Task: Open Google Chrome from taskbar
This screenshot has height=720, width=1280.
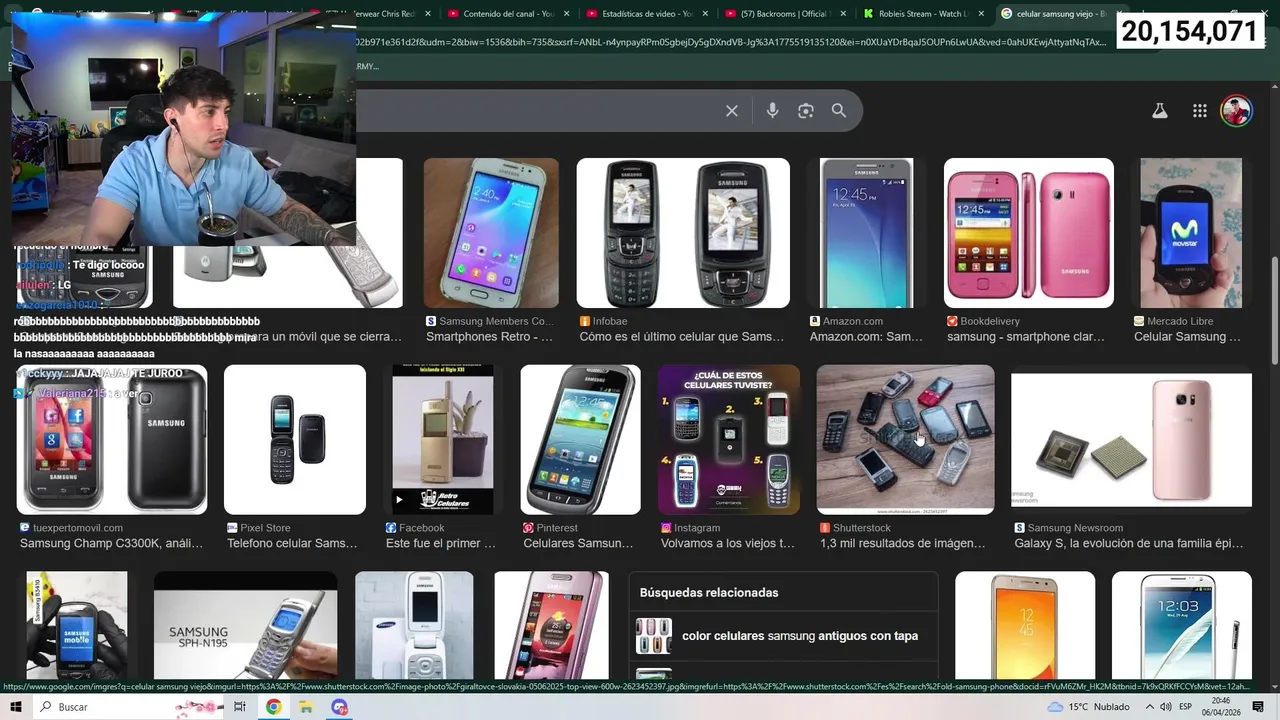Action: click(x=274, y=707)
